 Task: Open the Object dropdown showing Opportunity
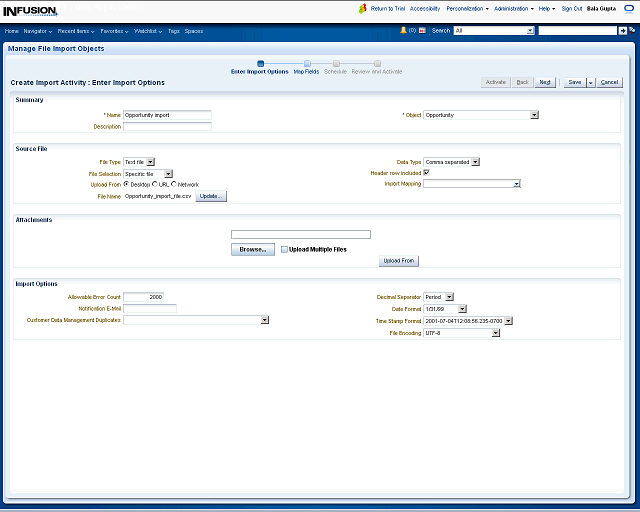[x=534, y=115]
